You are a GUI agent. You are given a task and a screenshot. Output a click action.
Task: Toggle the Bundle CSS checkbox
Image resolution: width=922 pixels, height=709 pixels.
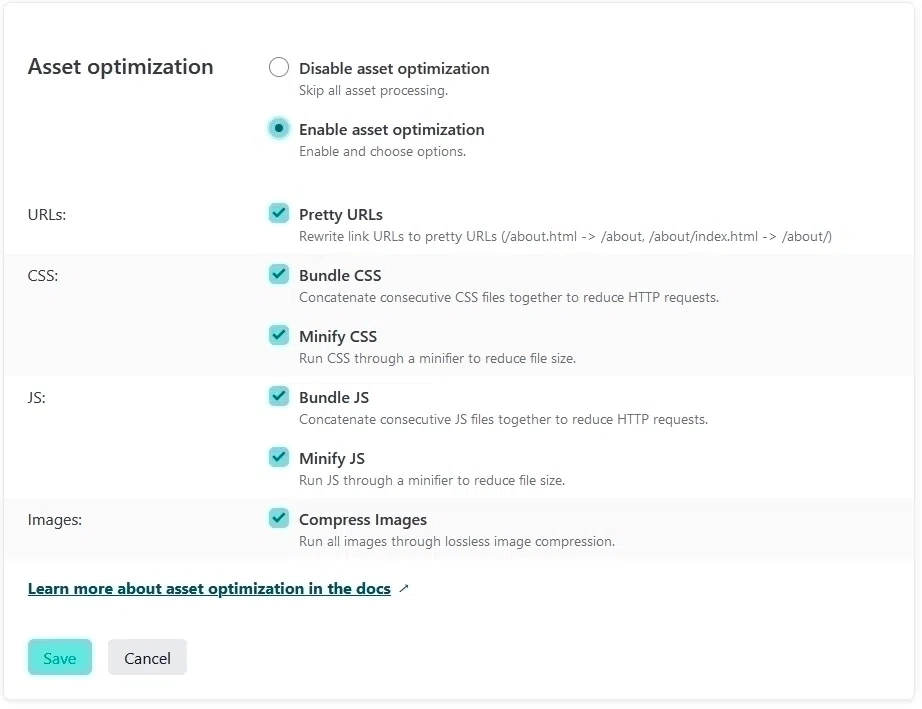(279, 274)
